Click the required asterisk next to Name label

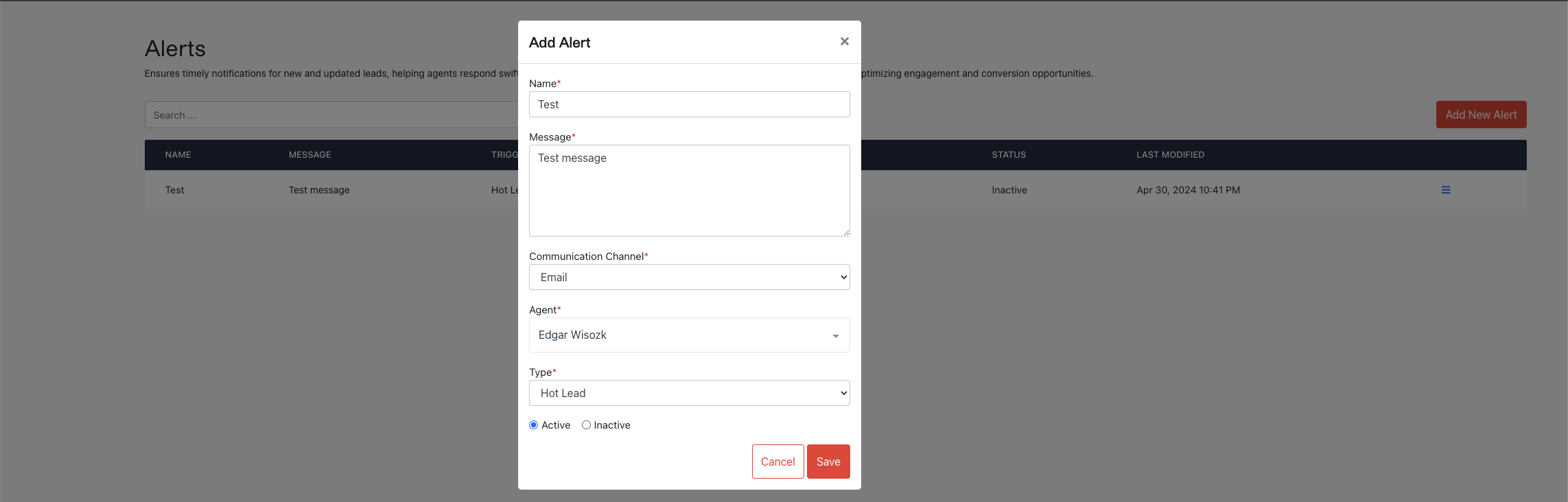(x=559, y=80)
